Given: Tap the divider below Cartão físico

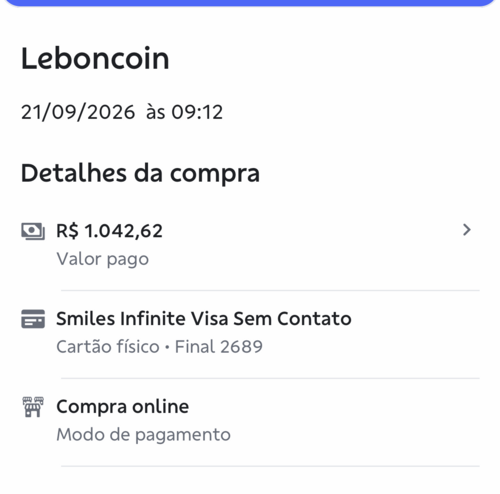Looking at the screenshot, I should pos(270,378).
